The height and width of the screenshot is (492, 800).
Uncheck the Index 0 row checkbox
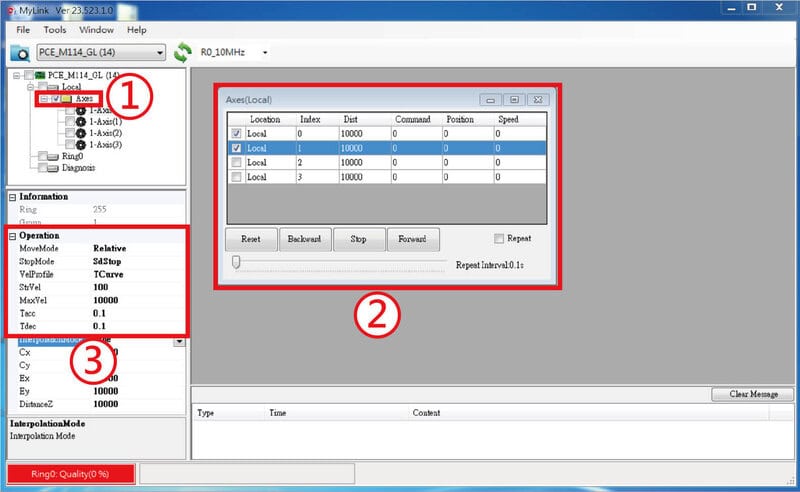pos(236,133)
